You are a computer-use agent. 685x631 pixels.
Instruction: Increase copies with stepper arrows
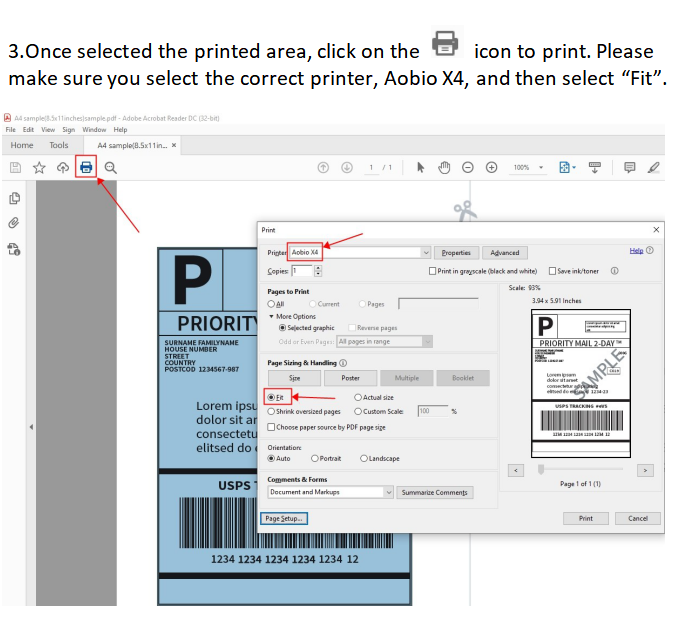pos(318,268)
